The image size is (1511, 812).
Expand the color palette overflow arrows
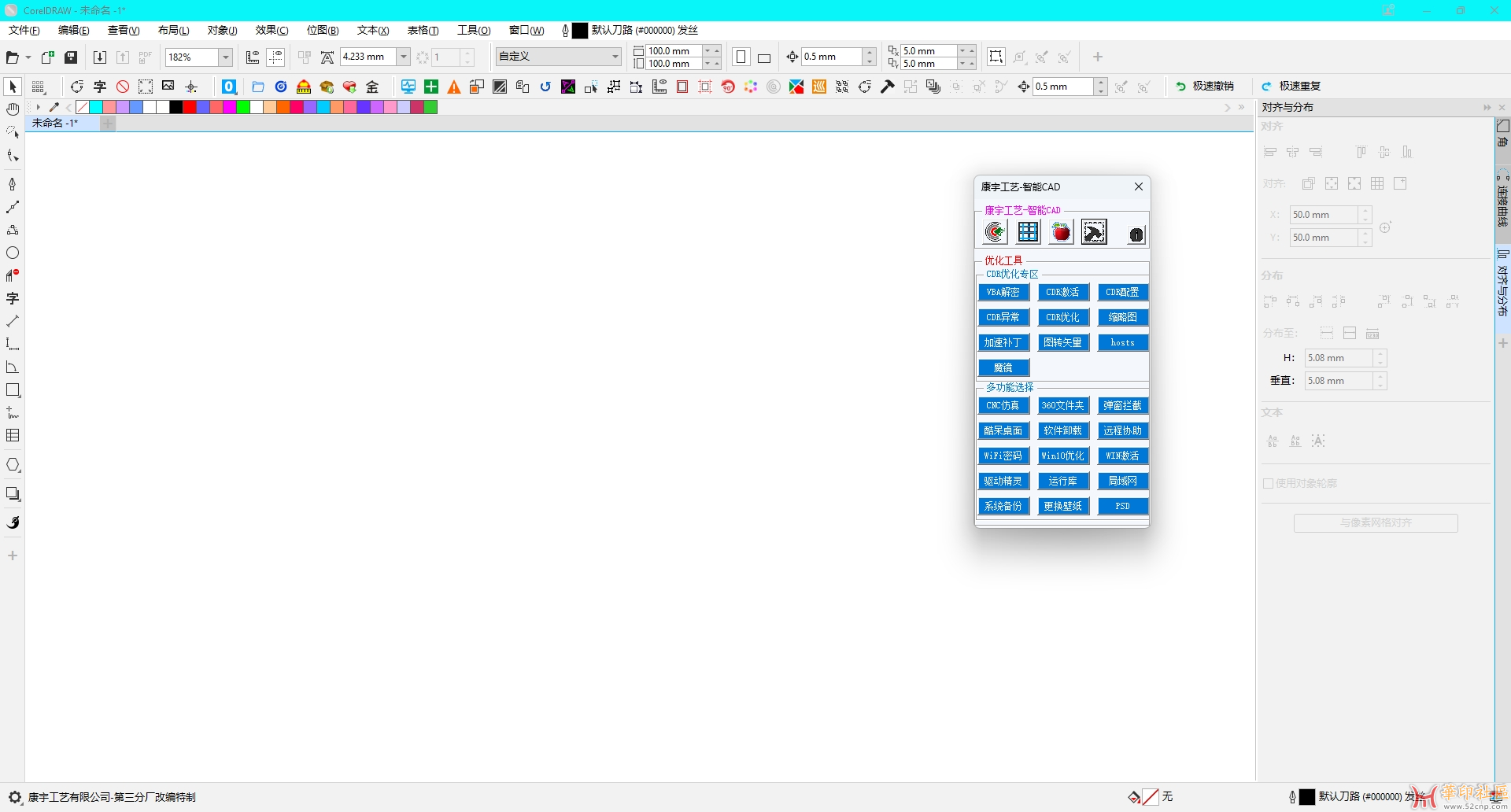pos(1242,107)
